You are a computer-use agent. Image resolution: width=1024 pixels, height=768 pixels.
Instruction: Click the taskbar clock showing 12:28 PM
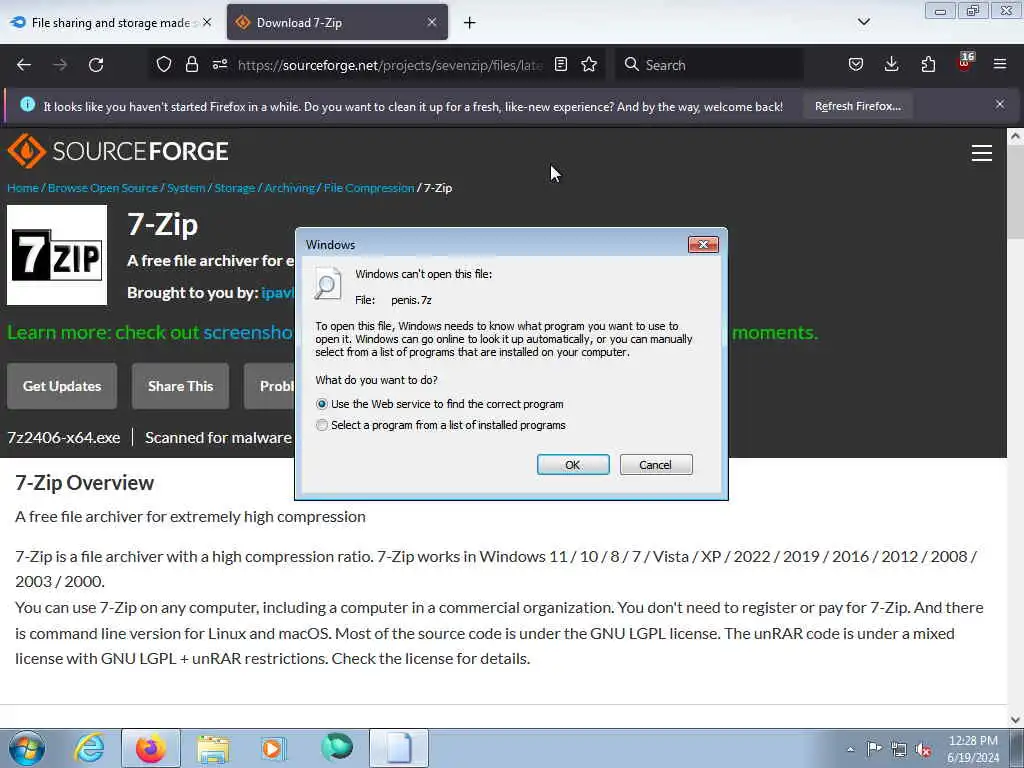tap(973, 749)
